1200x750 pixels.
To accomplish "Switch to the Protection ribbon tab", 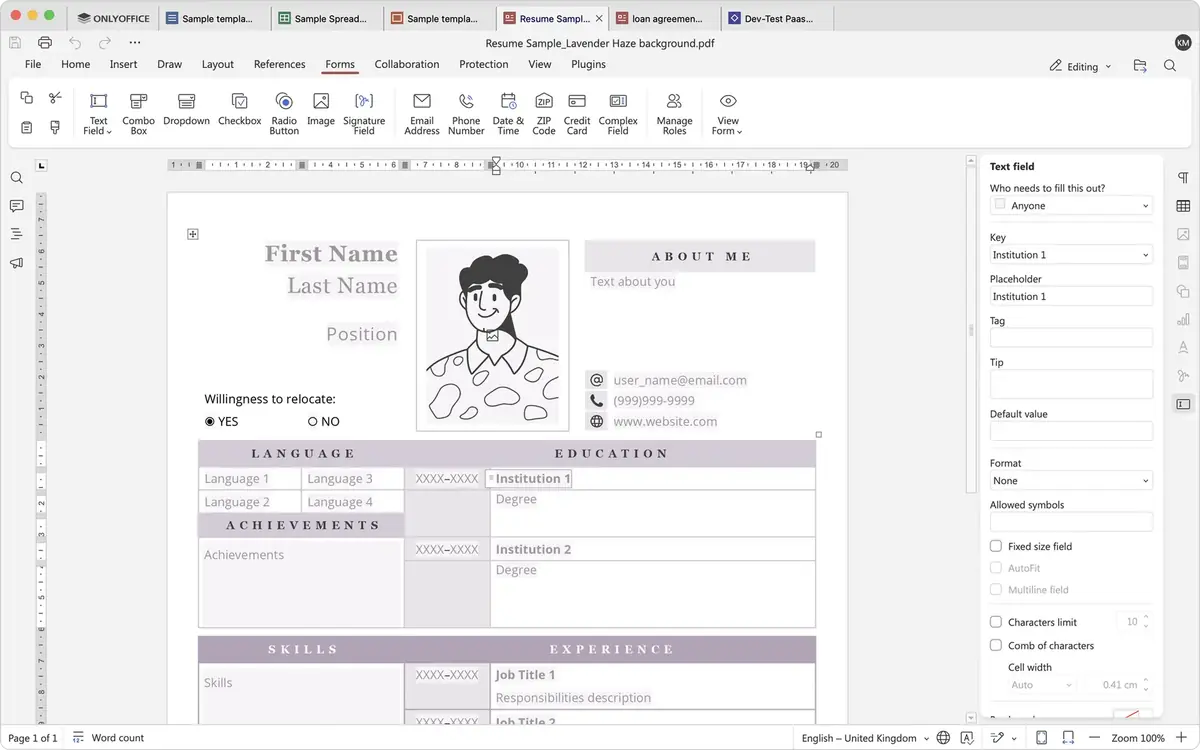I will 483,63.
